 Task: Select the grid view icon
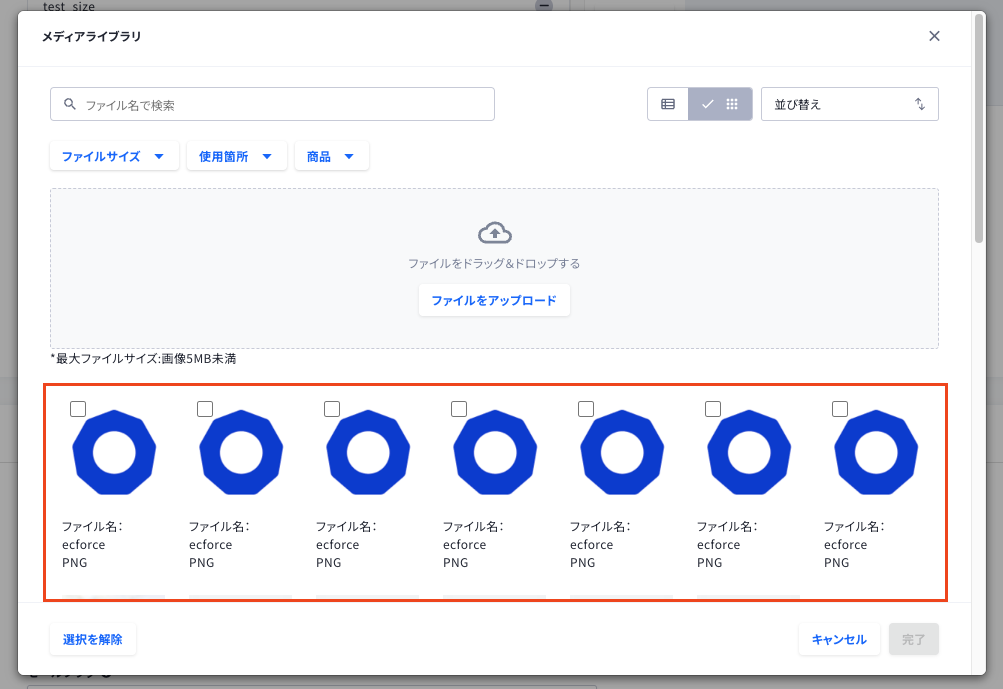pos(732,104)
